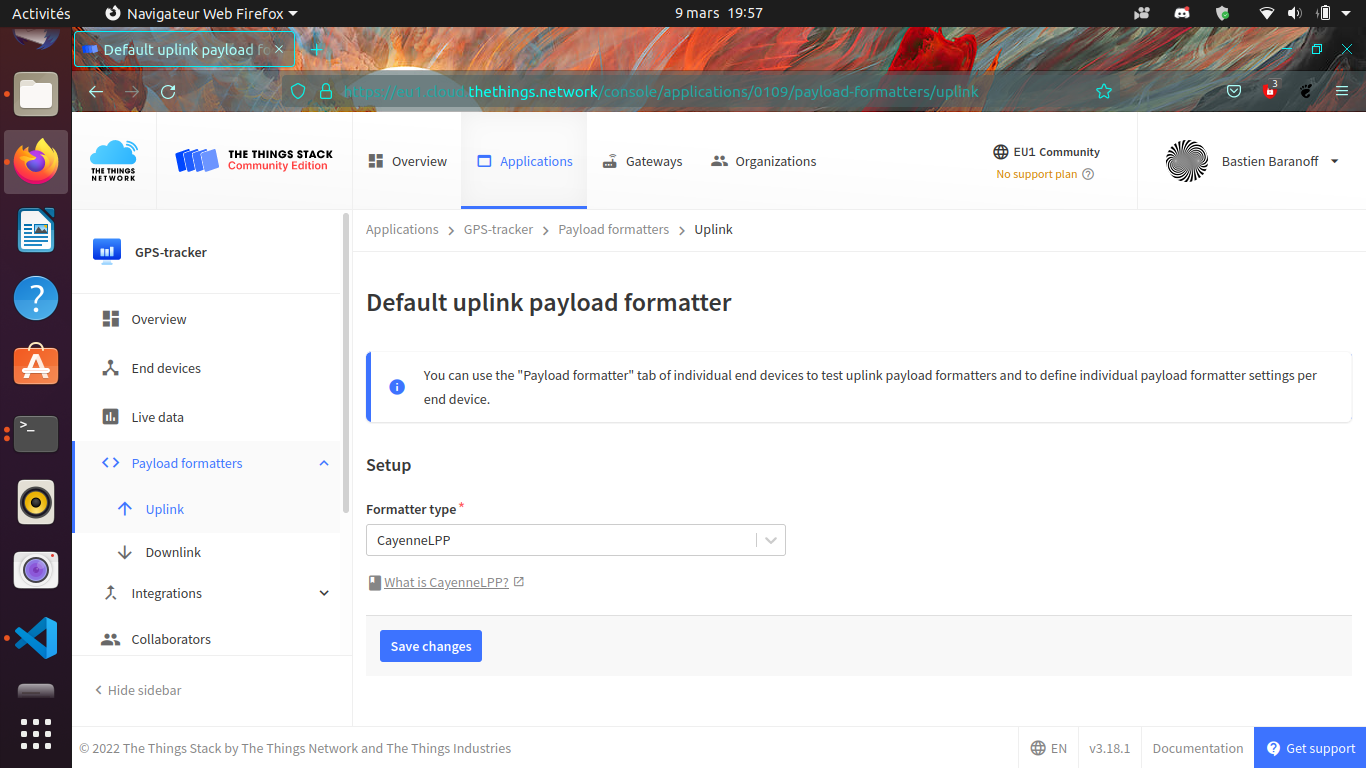Open End devices in sidebar
The height and width of the screenshot is (768, 1366).
206,368
